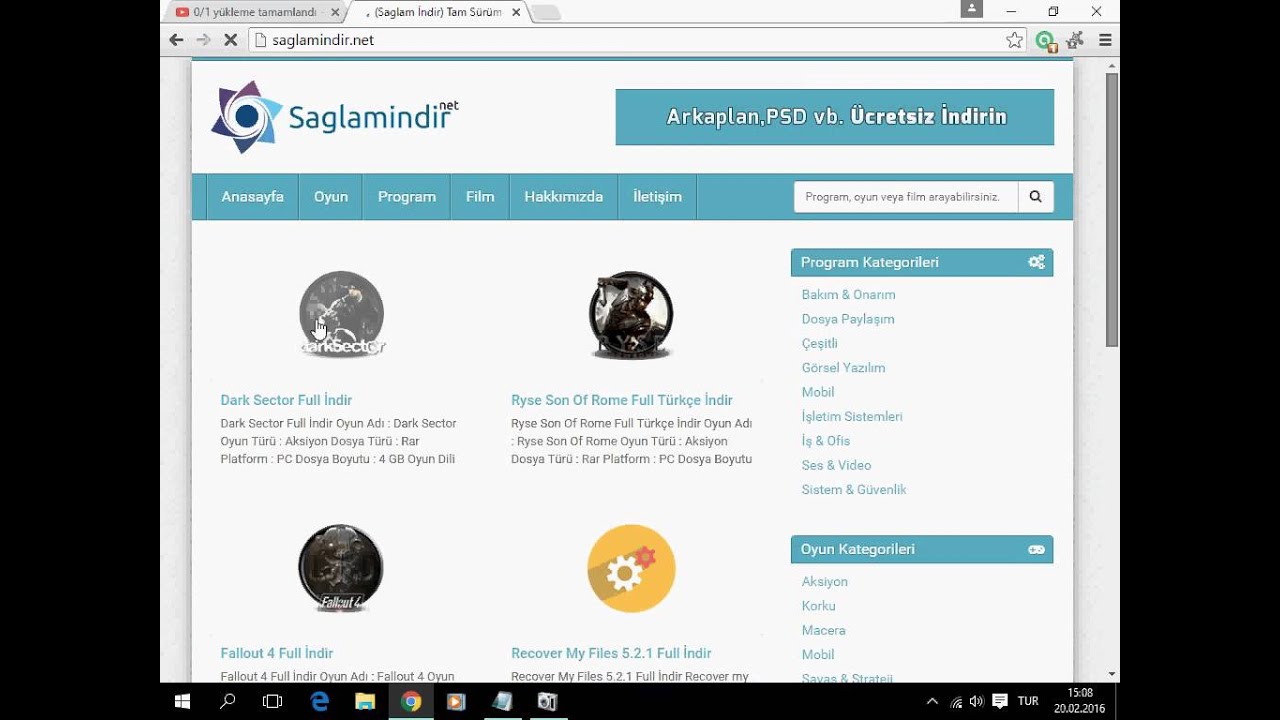1280x720 pixels.
Task: Open Dosya Paylaşım category
Action: 848,319
